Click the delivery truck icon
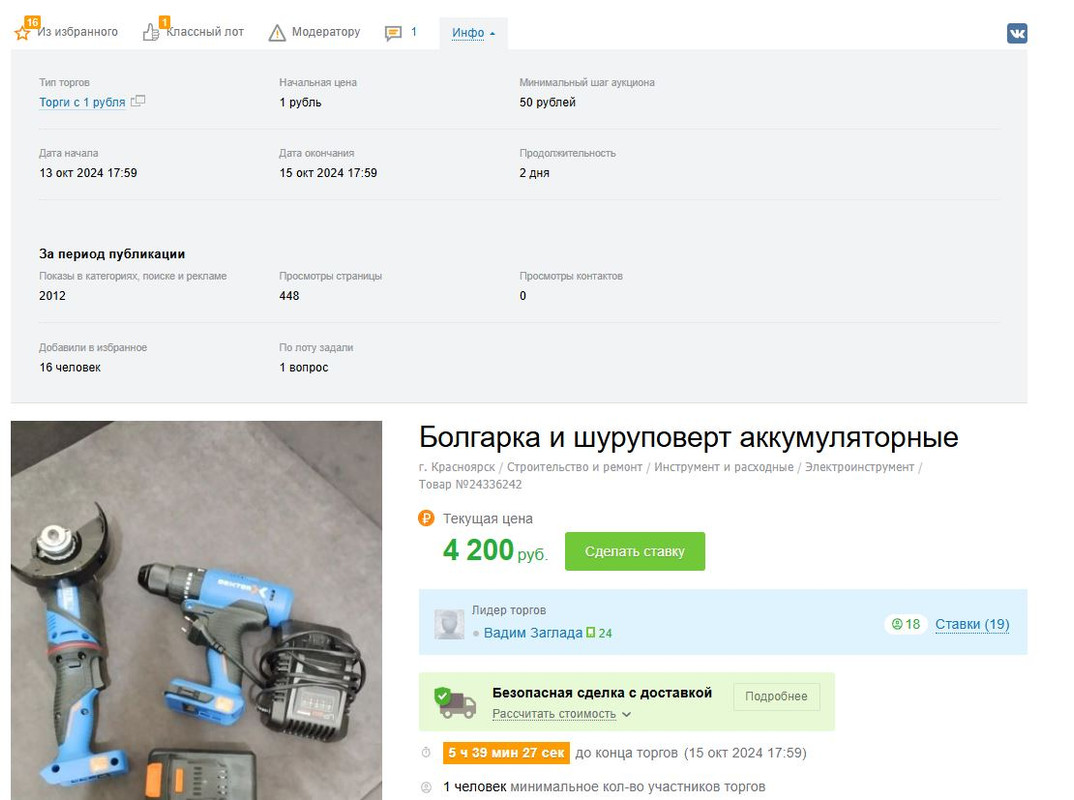Screen dimensions: 1074x800 [x=455, y=702]
